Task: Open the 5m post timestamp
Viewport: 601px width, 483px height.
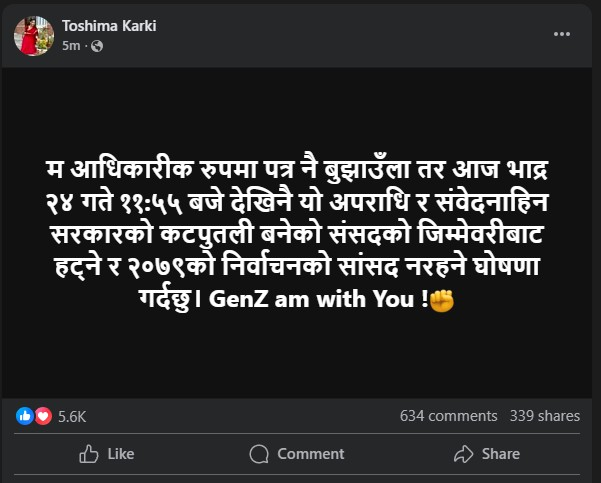Action: [70, 45]
